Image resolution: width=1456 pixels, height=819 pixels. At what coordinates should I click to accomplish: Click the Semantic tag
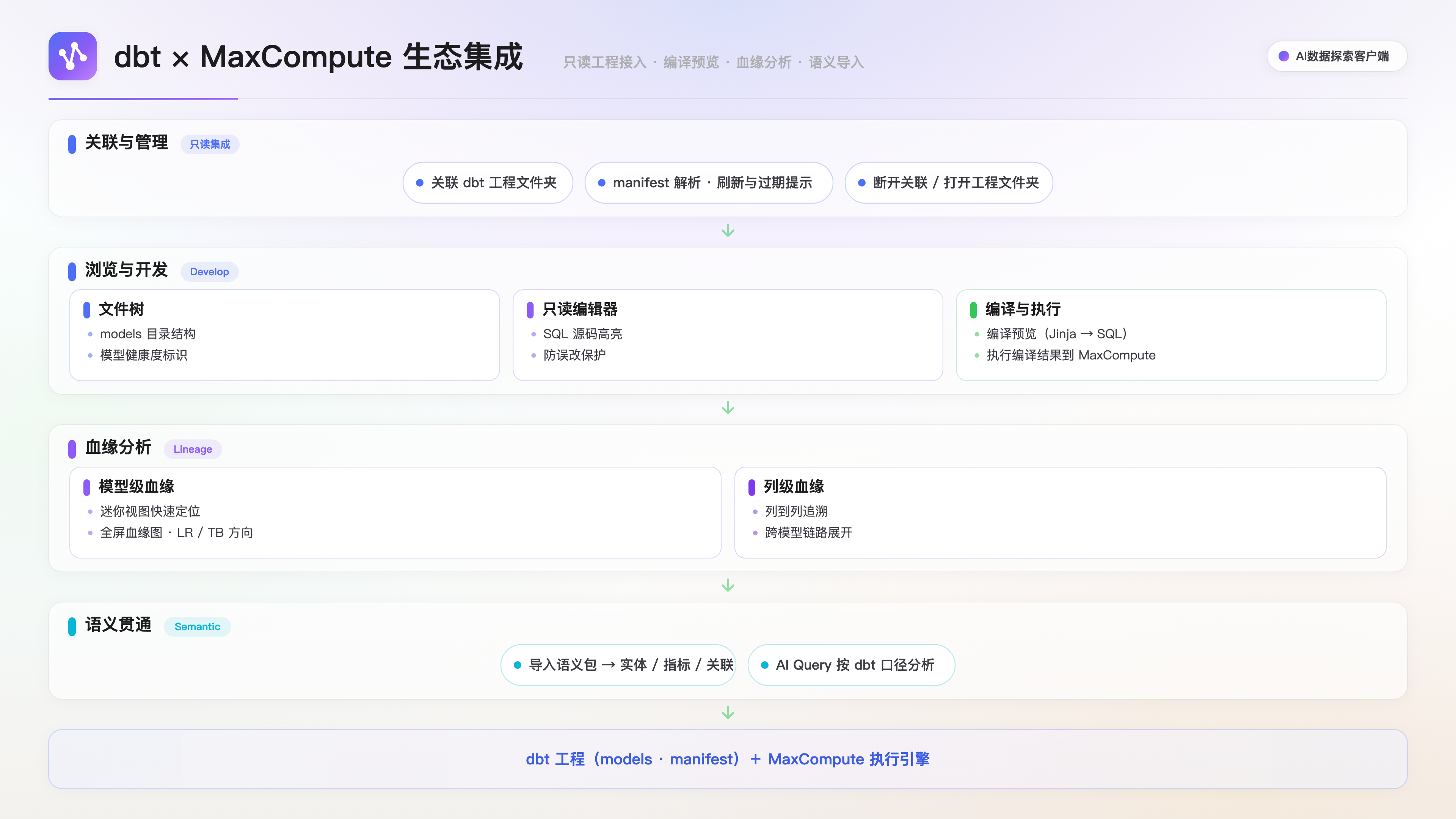(x=197, y=626)
